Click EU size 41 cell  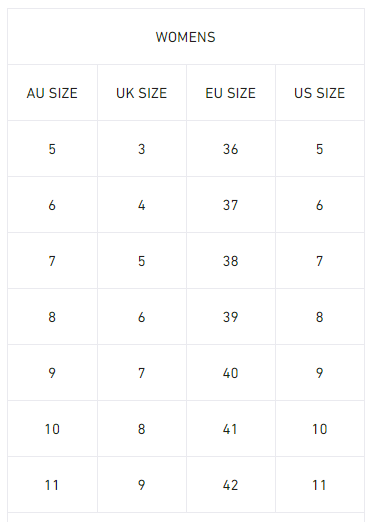point(231,429)
